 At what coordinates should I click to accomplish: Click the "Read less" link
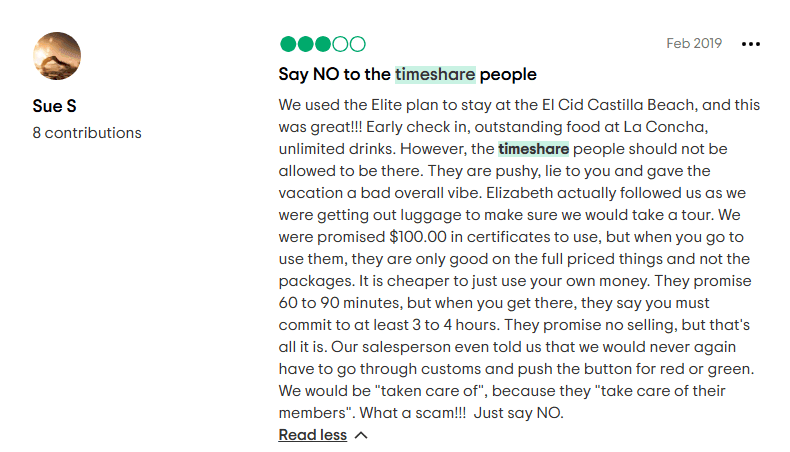pos(312,435)
